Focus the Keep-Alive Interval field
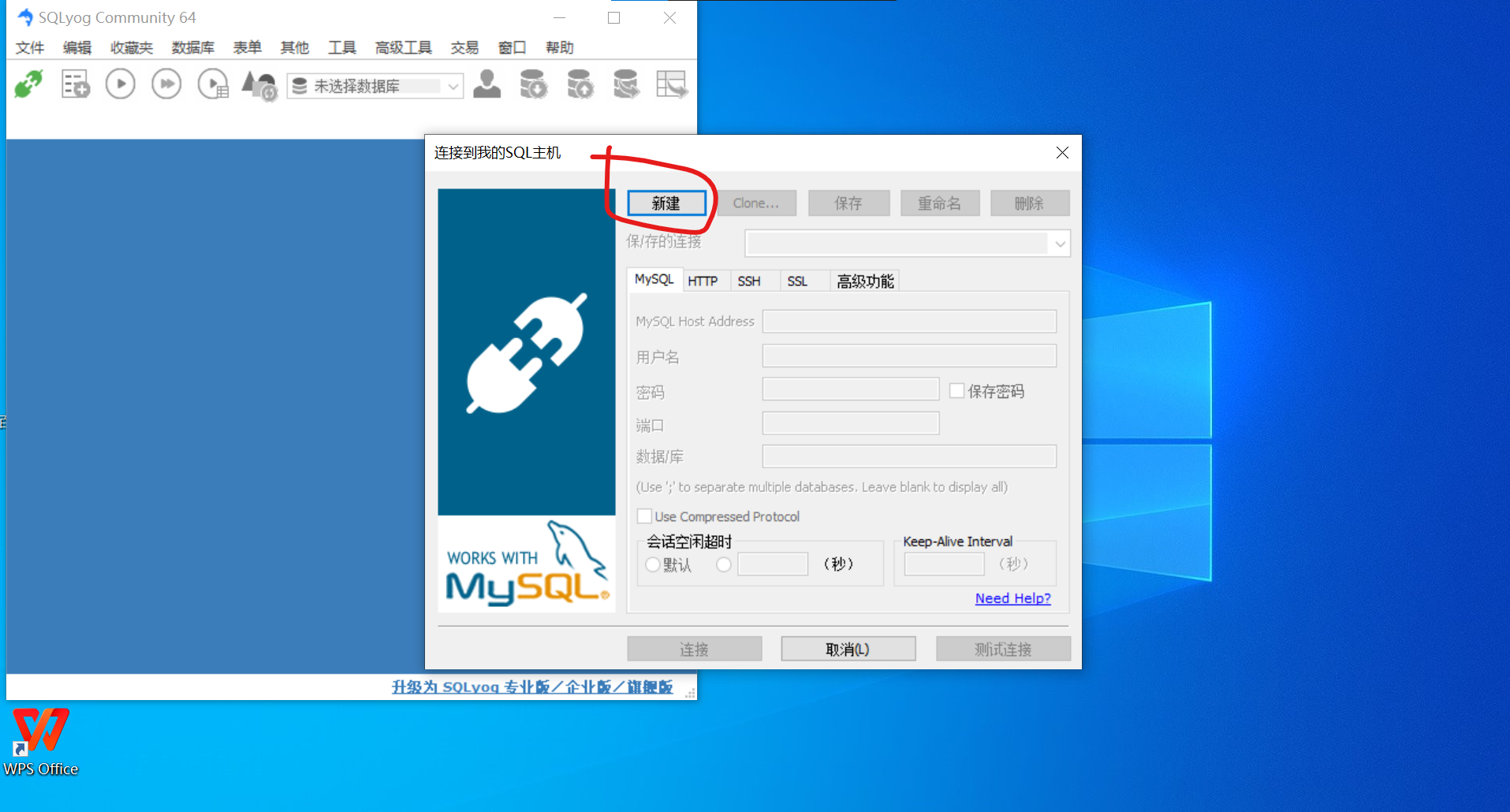 coord(945,564)
